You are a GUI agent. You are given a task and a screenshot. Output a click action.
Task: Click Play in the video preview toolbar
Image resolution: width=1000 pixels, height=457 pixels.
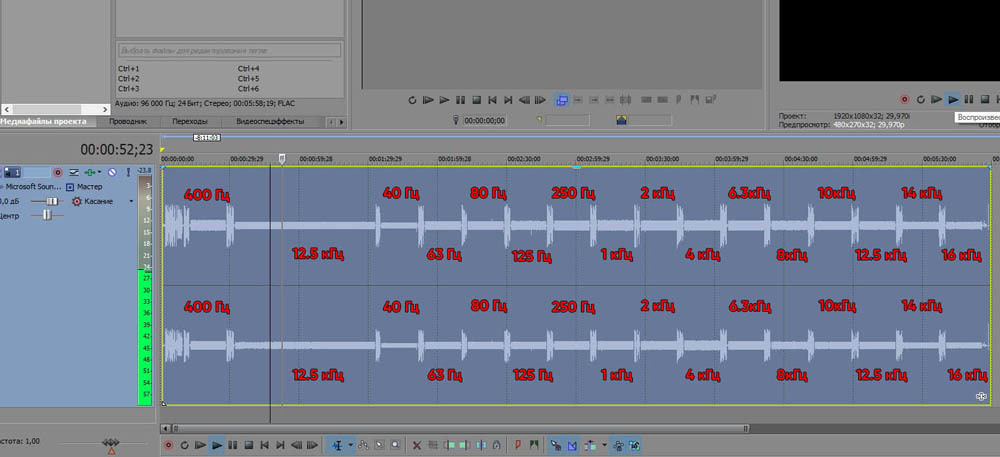(x=953, y=100)
